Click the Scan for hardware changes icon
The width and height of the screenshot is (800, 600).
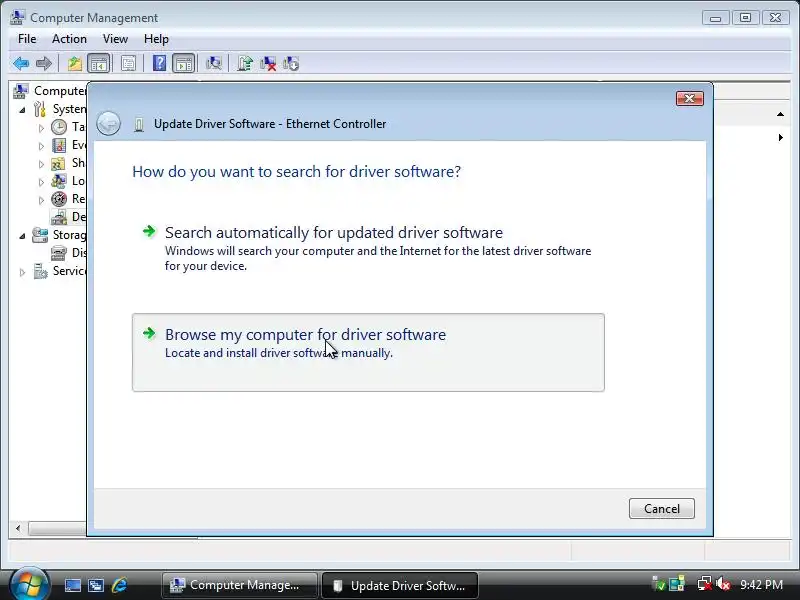coord(213,63)
